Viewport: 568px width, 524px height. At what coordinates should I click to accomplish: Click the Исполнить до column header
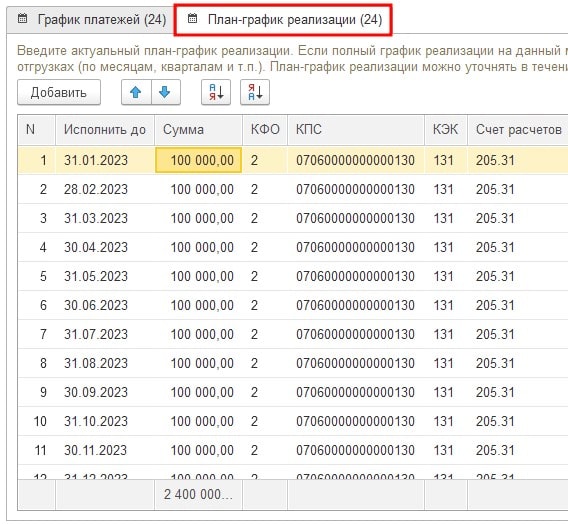(x=105, y=130)
